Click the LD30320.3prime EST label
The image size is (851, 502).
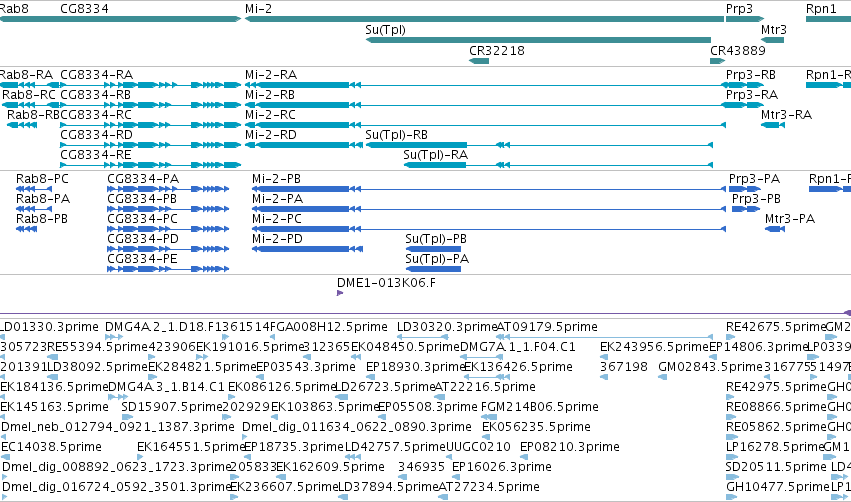click(x=447, y=327)
